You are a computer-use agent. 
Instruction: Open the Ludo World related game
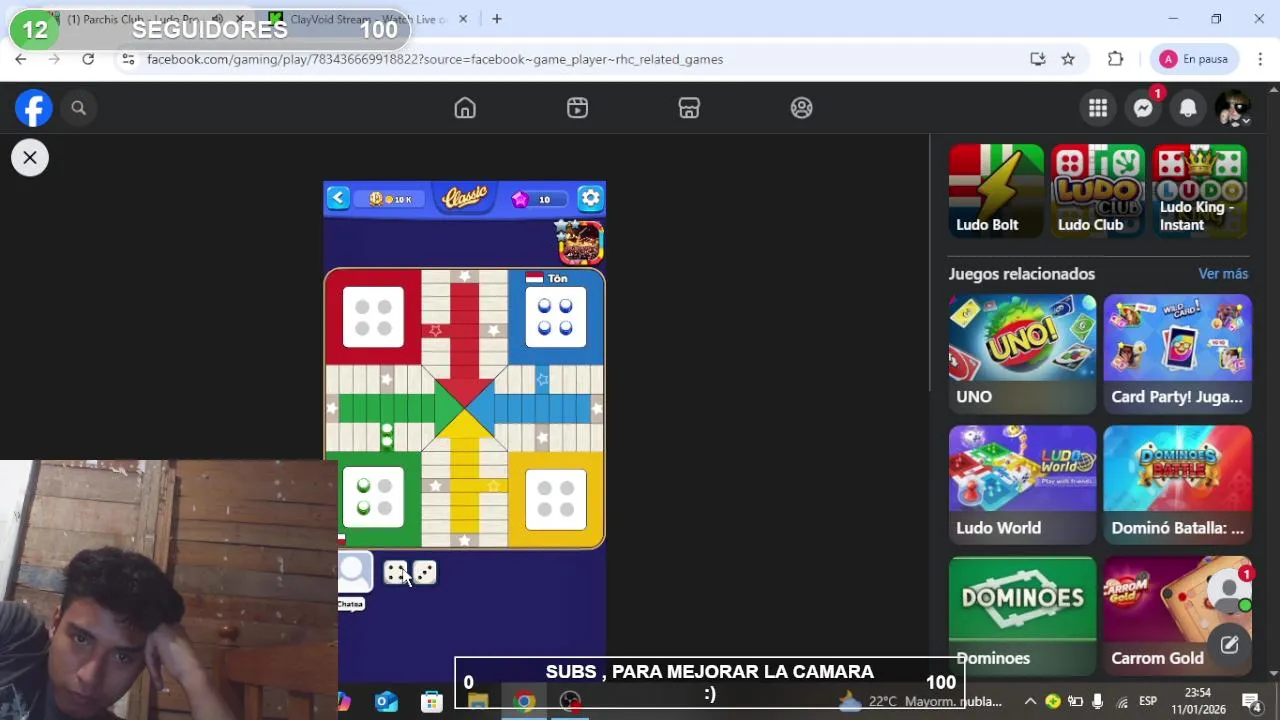(x=1022, y=485)
